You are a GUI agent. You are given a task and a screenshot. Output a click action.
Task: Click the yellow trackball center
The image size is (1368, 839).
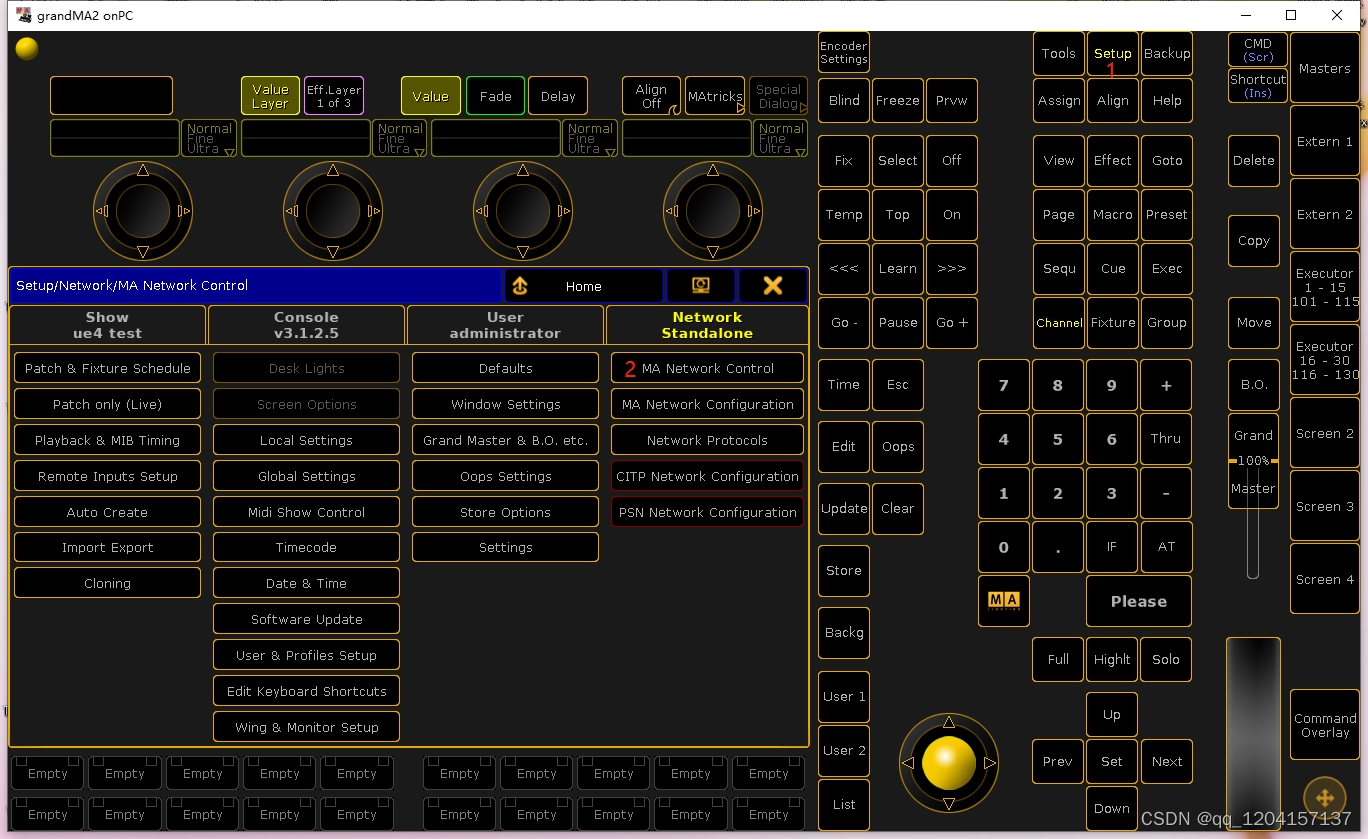pyautogui.click(x=948, y=763)
